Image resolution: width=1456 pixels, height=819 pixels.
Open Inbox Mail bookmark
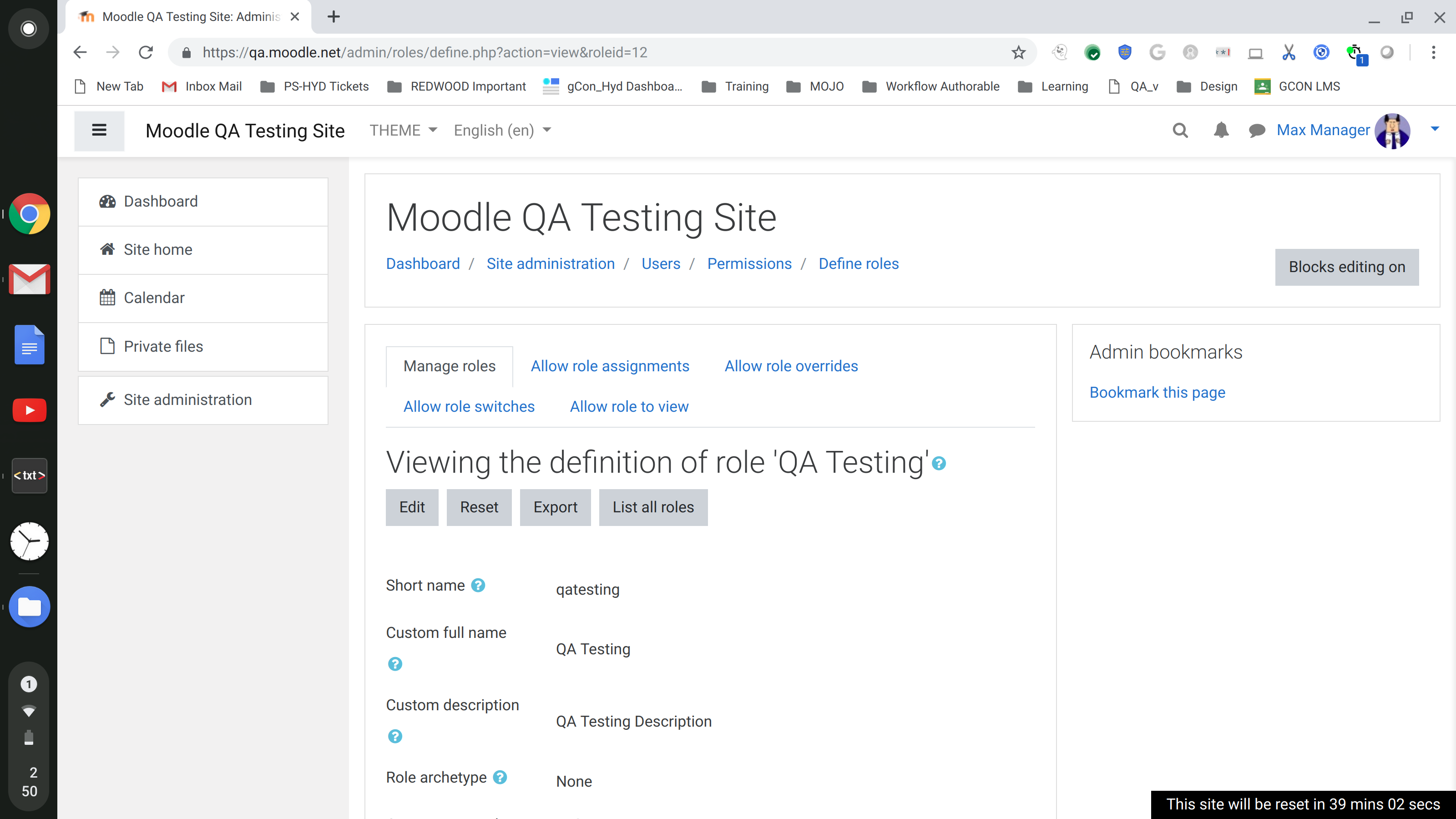[x=202, y=86]
